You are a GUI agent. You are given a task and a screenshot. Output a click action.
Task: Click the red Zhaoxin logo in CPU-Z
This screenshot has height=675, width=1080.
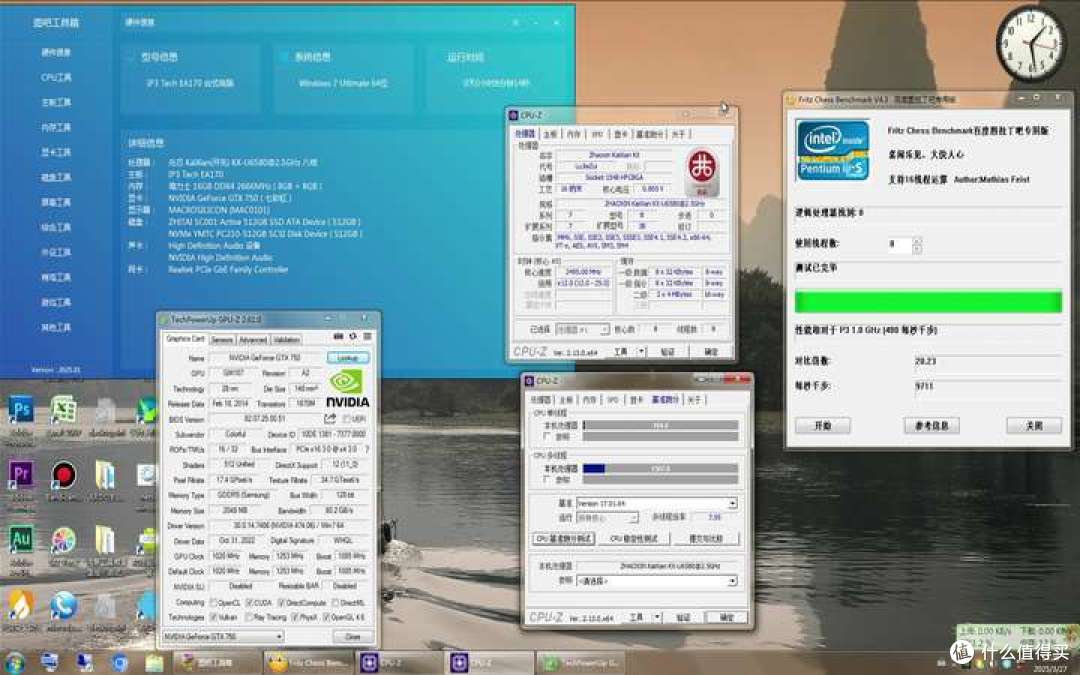(x=702, y=172)
